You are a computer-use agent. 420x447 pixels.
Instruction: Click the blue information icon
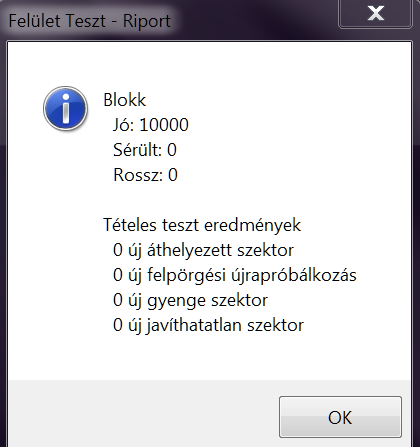pos(66,108)
